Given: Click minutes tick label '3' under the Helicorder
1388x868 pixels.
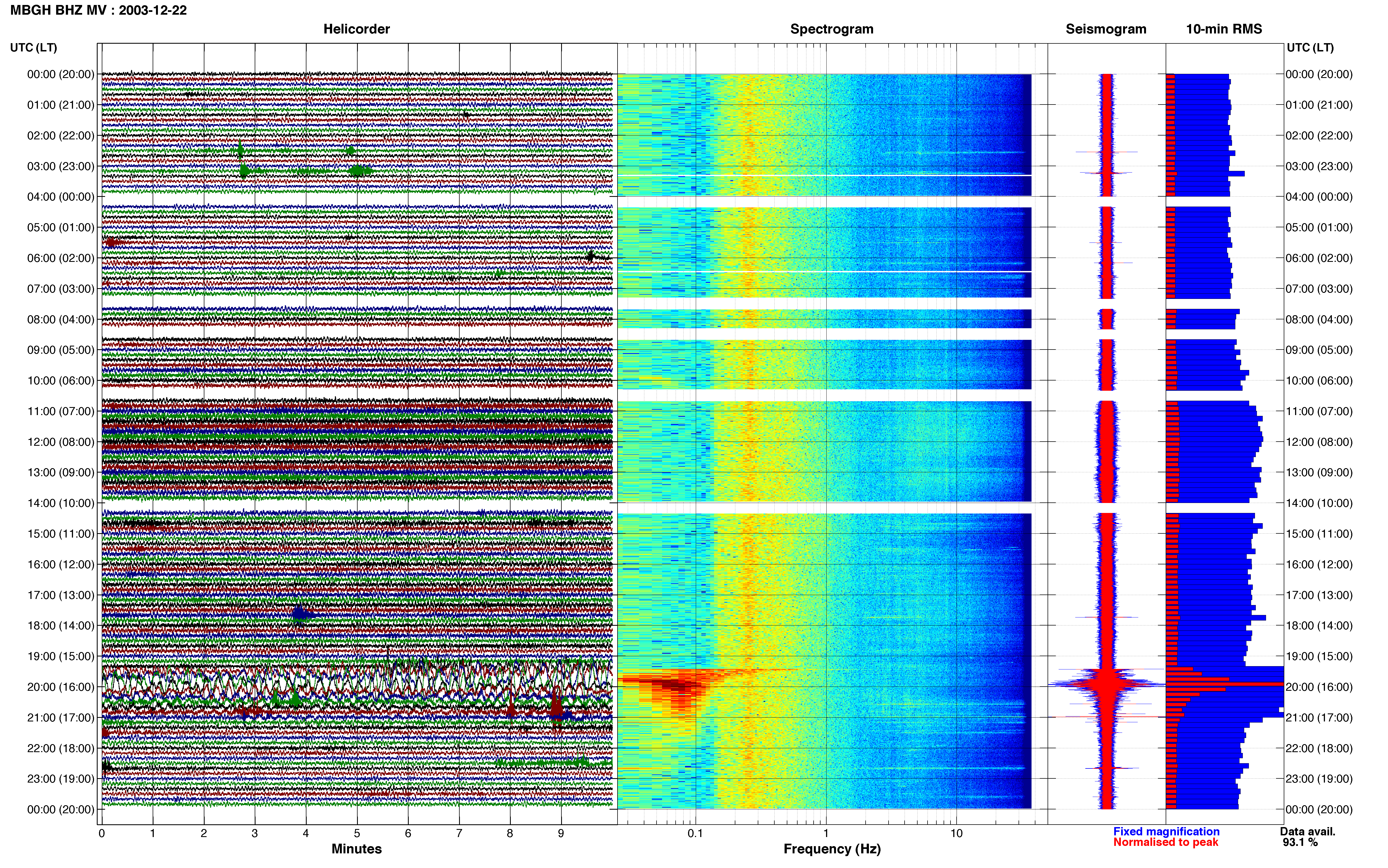Looking at the screenshot, I should (x=255, y=833).
